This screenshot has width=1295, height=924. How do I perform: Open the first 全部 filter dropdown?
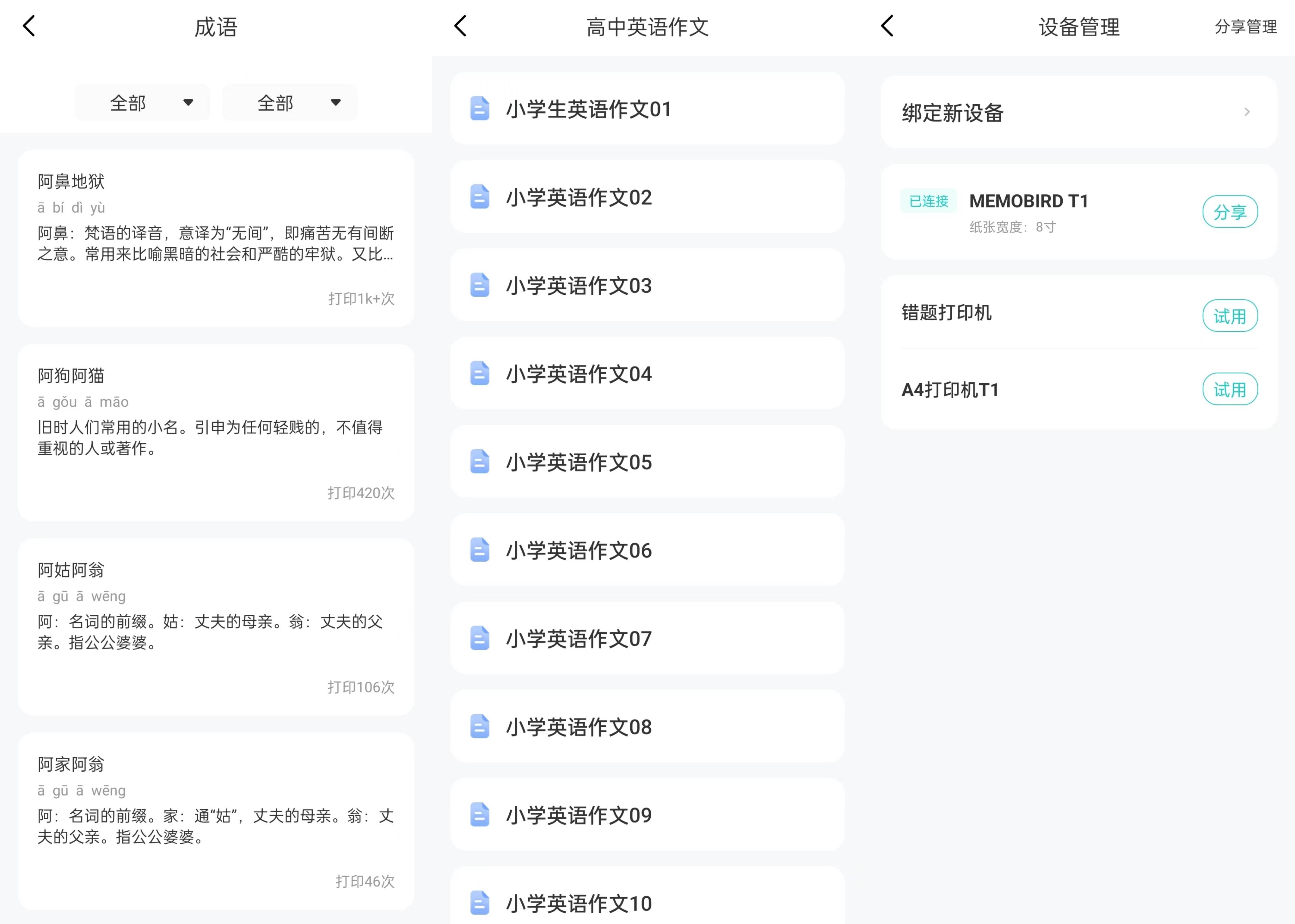point(142,102)
